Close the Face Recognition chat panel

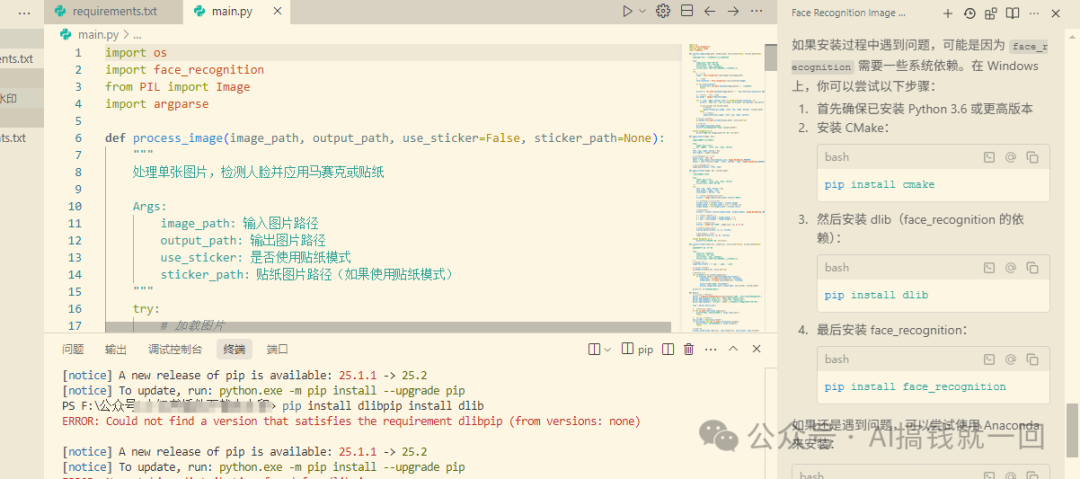point(1055,13)
